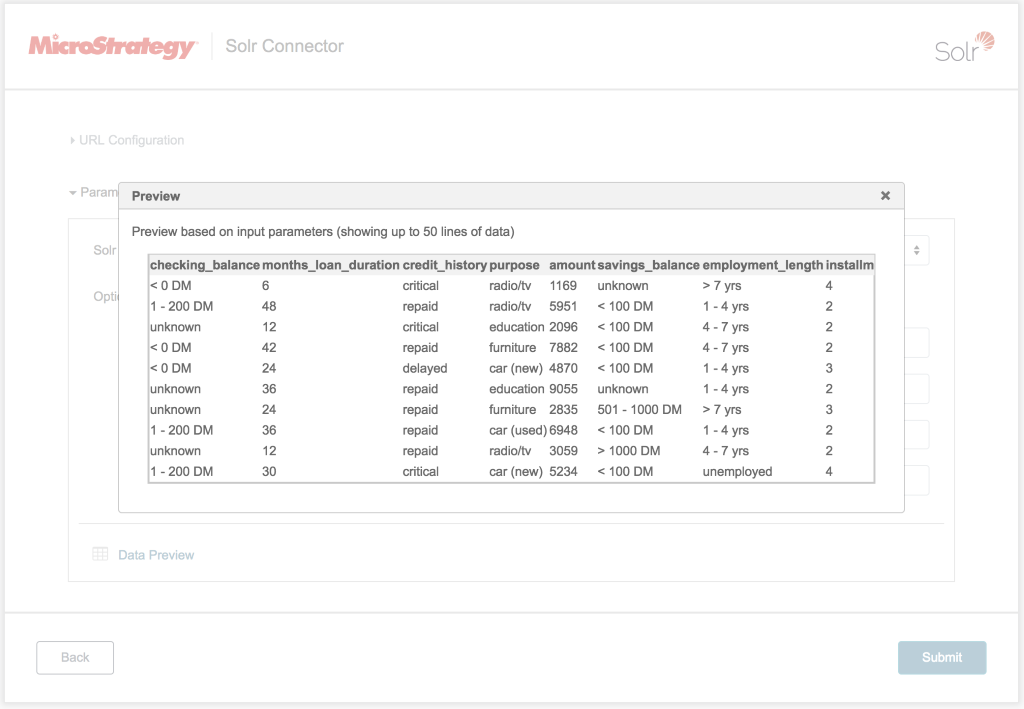Select the savings_balance column header

click(648, 265)
